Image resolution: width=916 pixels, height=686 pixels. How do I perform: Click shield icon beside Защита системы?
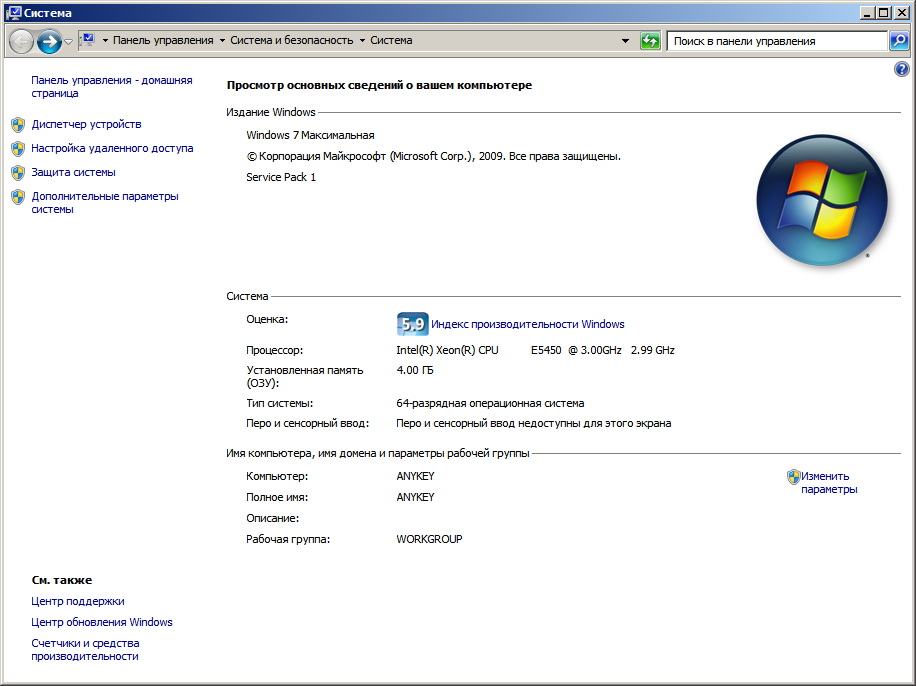18,172
